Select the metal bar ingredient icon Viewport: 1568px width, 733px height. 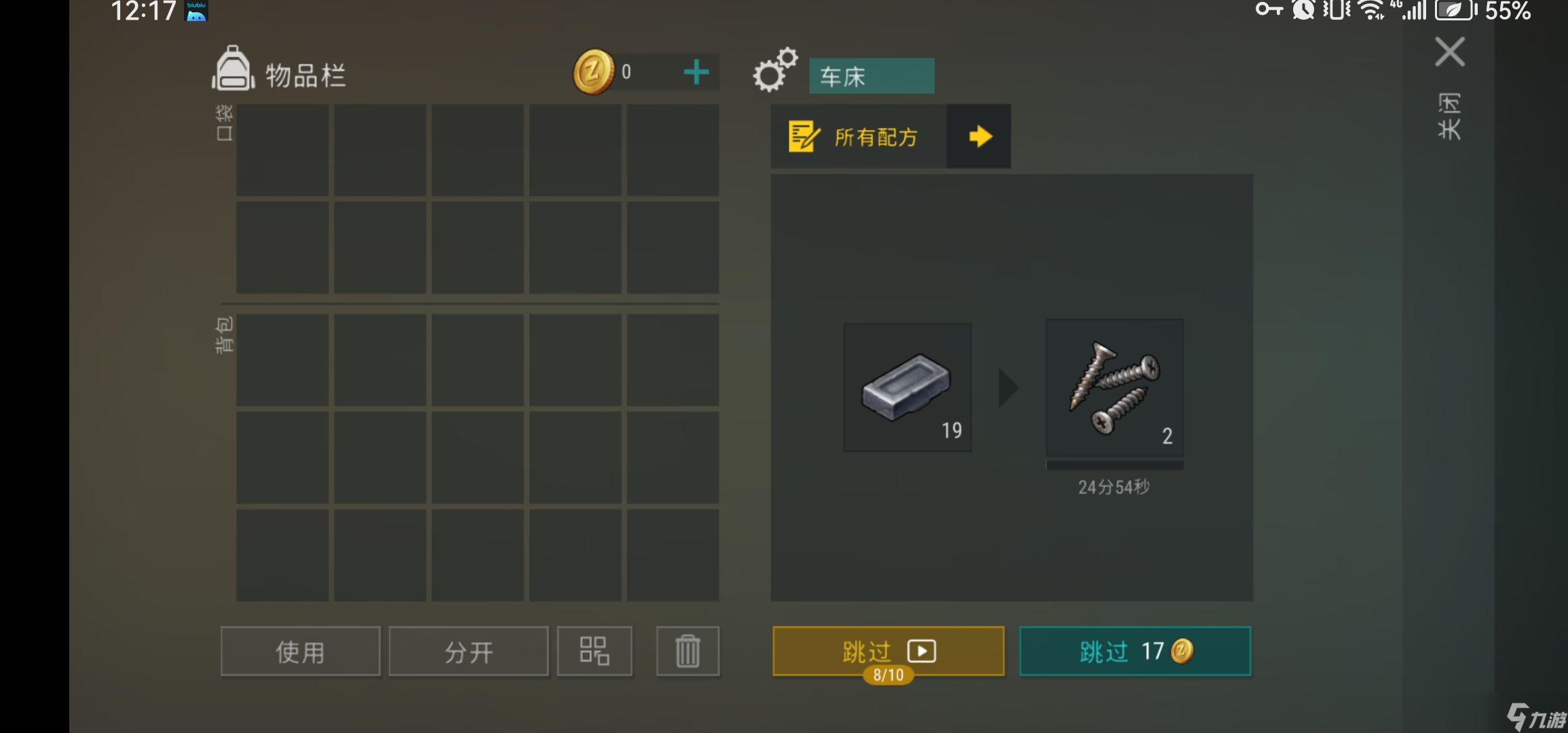click(x=907, y=387)
